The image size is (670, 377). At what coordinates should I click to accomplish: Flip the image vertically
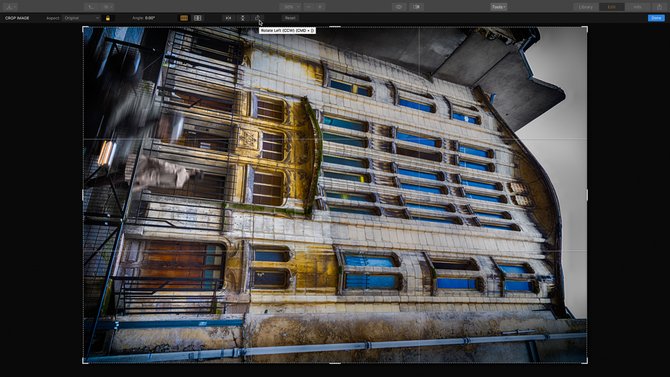point(243,18)
